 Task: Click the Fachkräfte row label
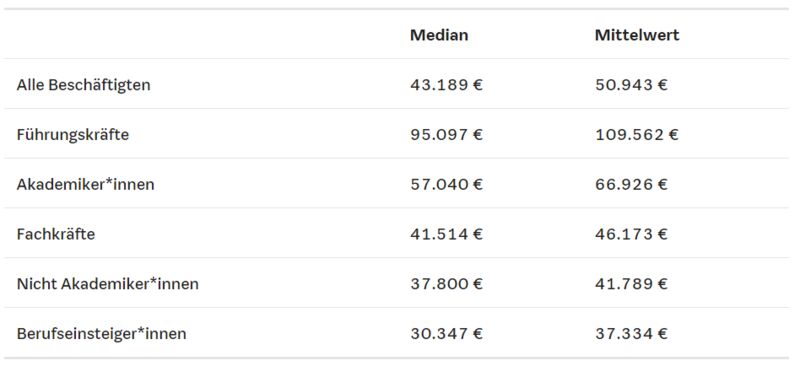(x=56, y=234)
